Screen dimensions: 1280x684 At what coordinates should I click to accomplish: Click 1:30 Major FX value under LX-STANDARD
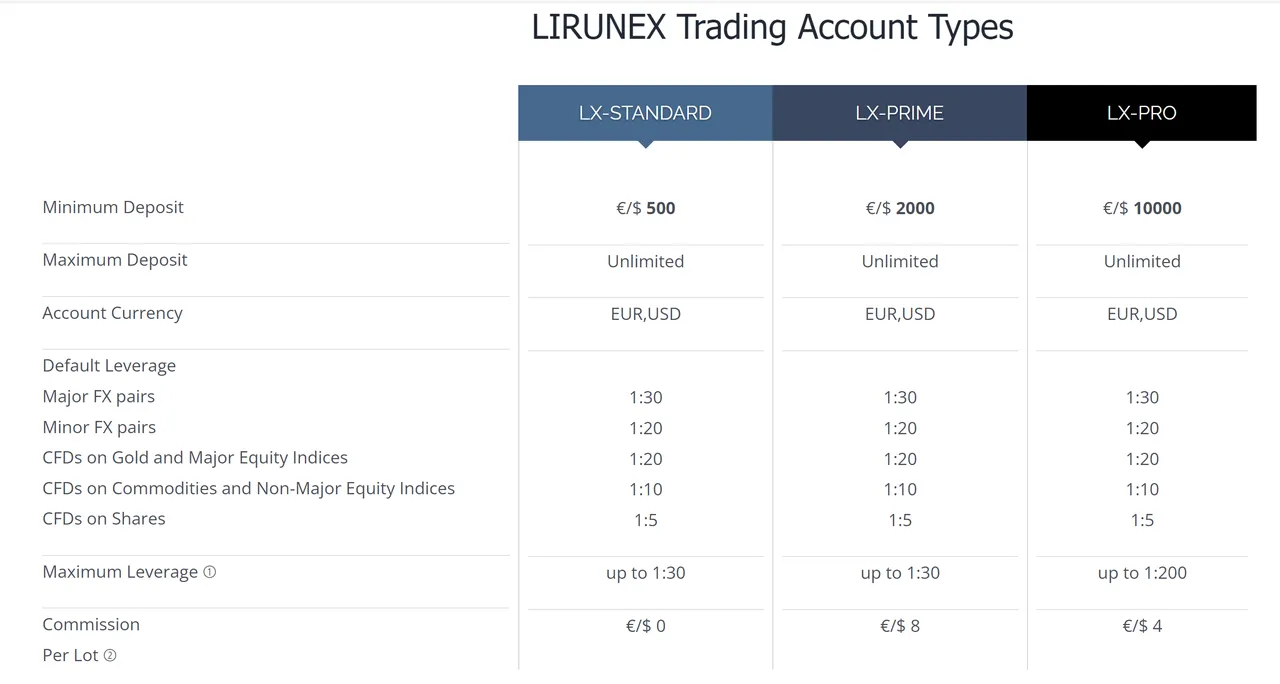click(646, 397)
